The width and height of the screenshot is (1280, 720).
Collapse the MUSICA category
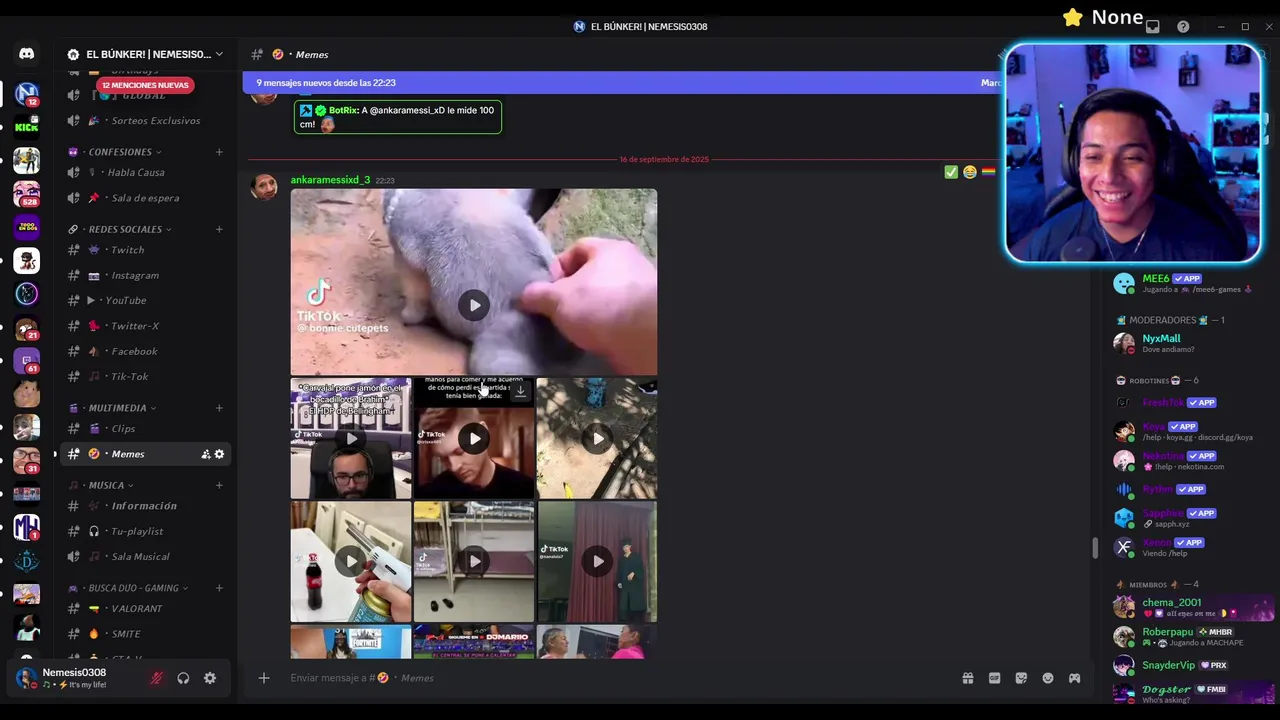pos(101,485)
